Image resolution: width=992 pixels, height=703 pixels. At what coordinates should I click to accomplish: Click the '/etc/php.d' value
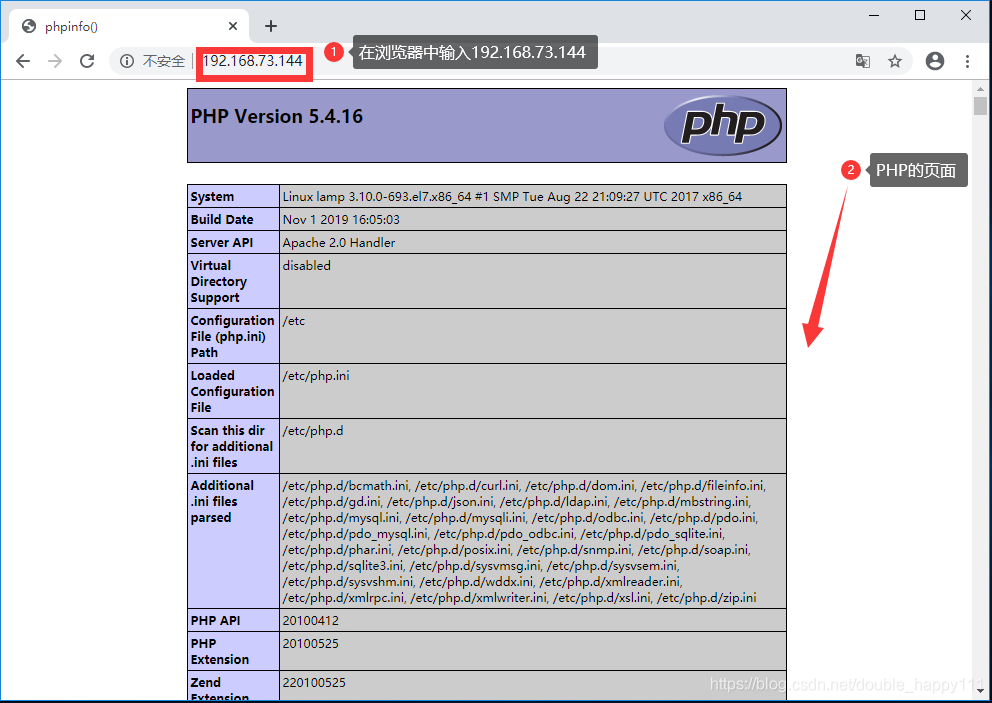(x=313, y=431)
